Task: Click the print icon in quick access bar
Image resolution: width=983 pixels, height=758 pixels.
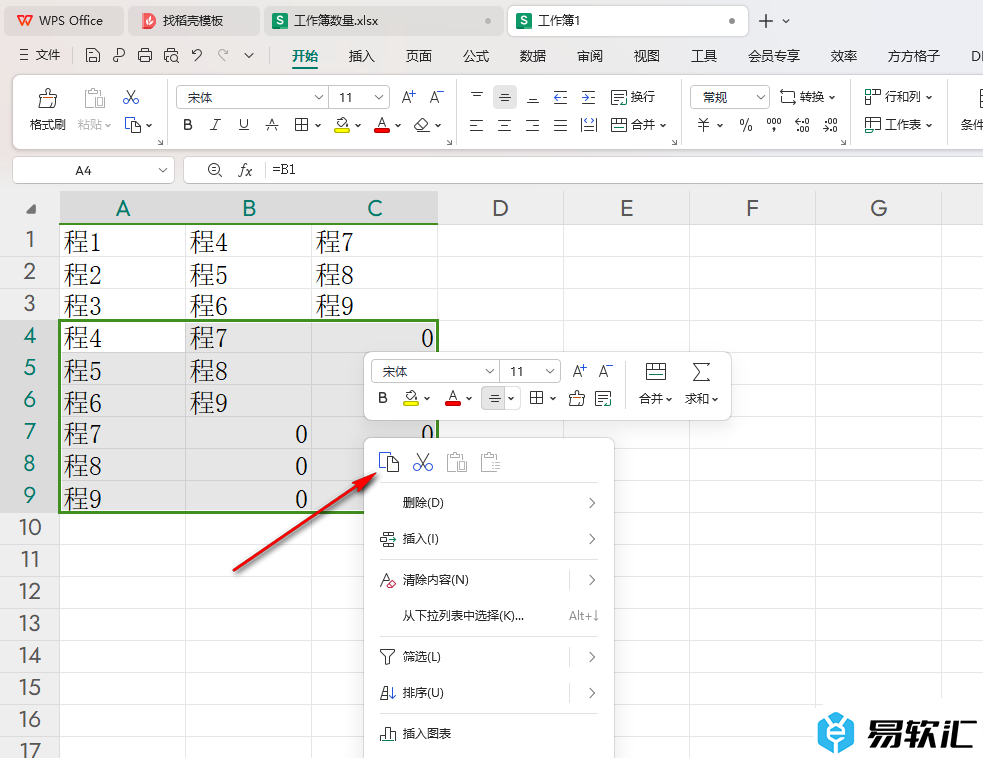Action: pos(145,56)
